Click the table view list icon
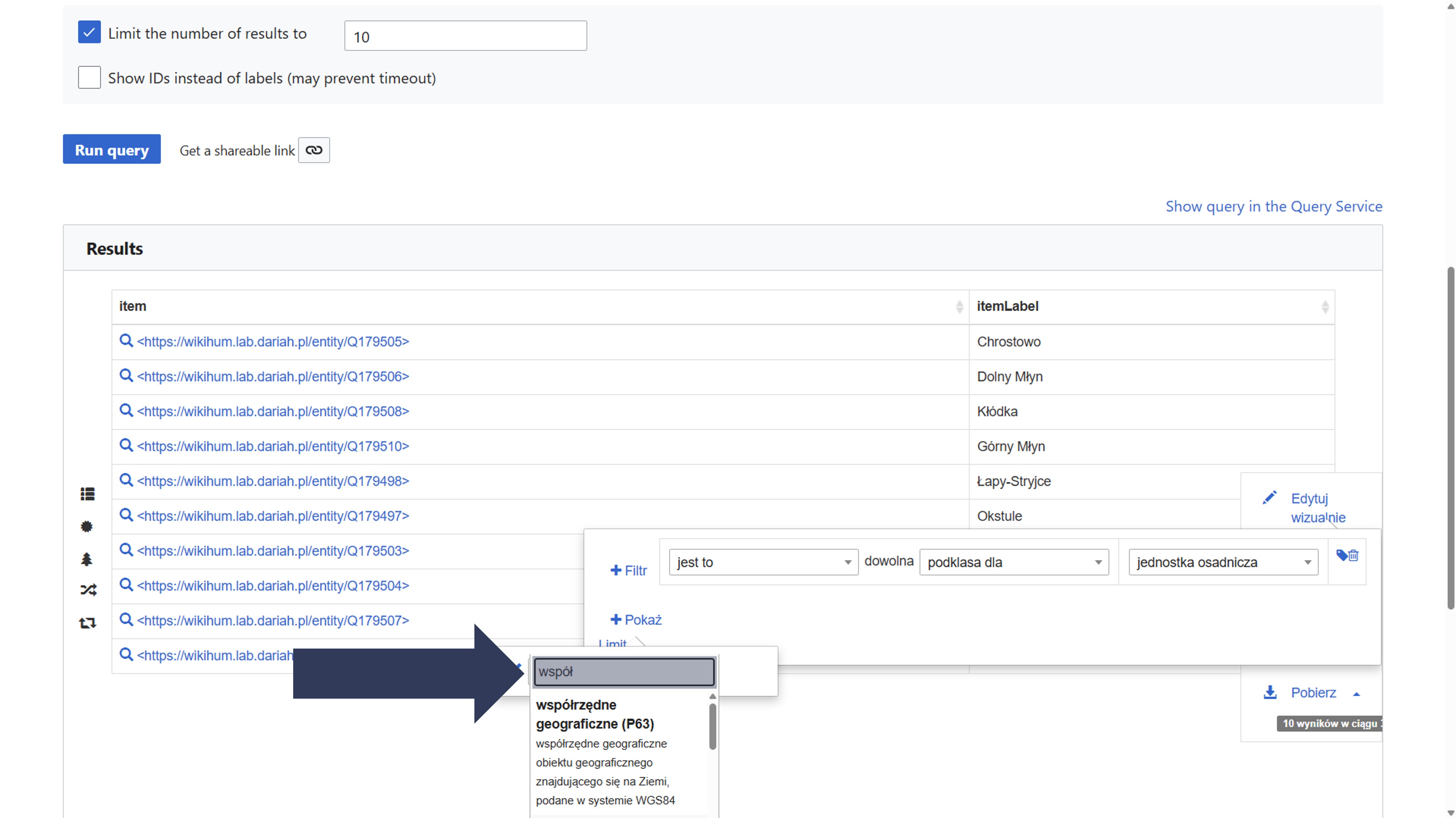The height and width of the screenshot is (818, 1456). click(88, 494)
